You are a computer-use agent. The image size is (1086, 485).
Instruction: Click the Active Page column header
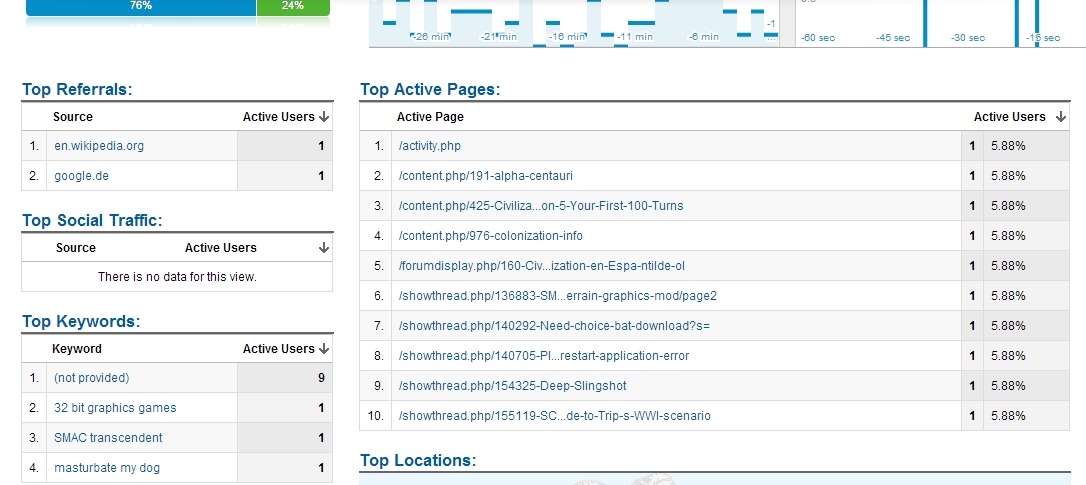[430, 117]
